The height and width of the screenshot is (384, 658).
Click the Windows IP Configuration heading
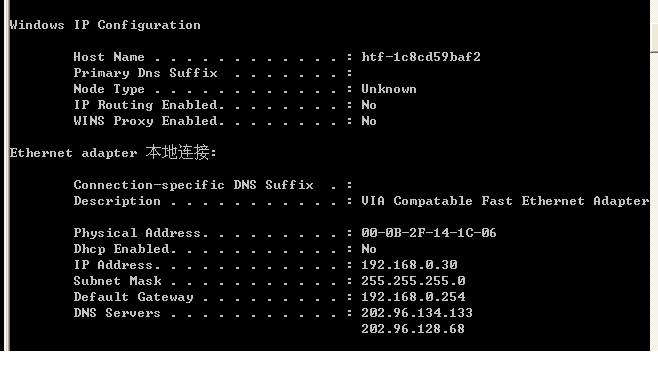click(105, 25)
